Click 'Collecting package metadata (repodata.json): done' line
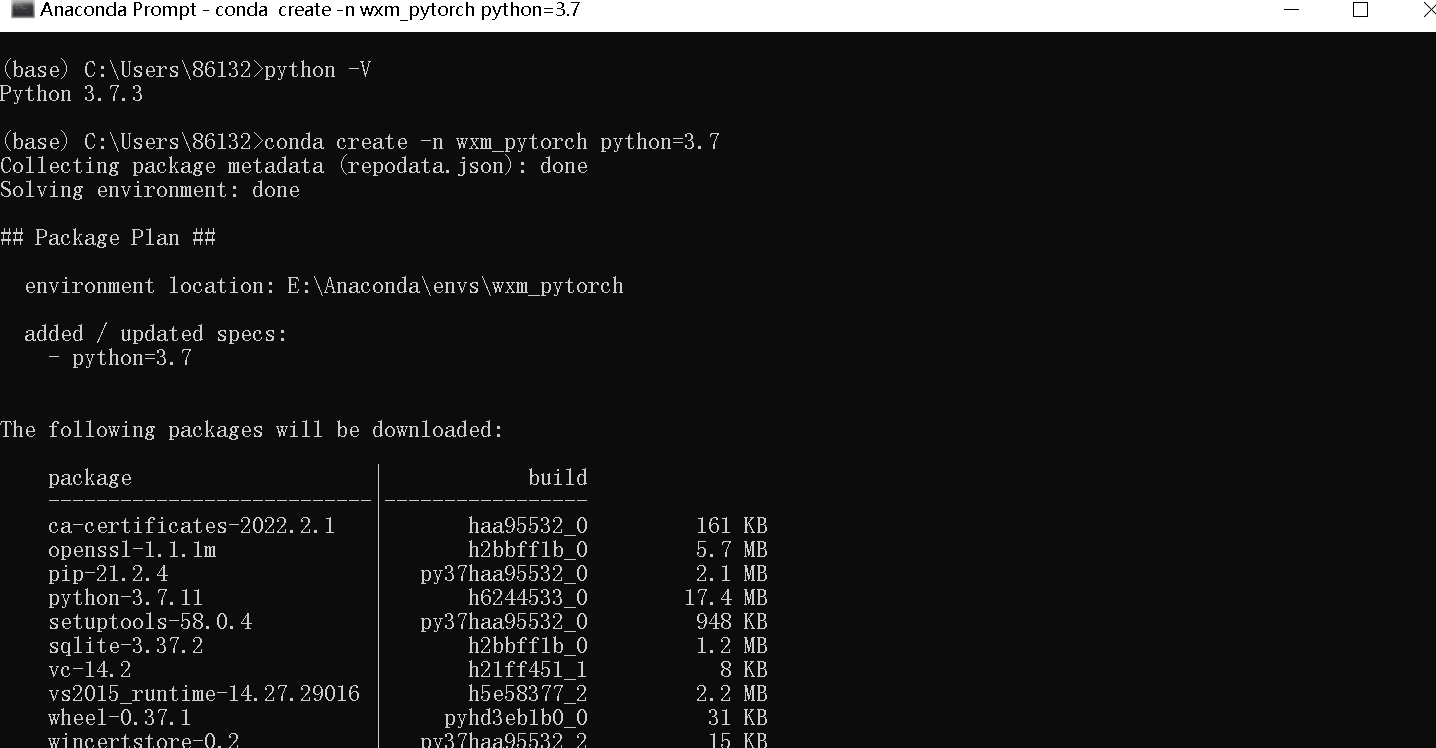The width and height of the screenshot is (1436, 748). [294, 166]
